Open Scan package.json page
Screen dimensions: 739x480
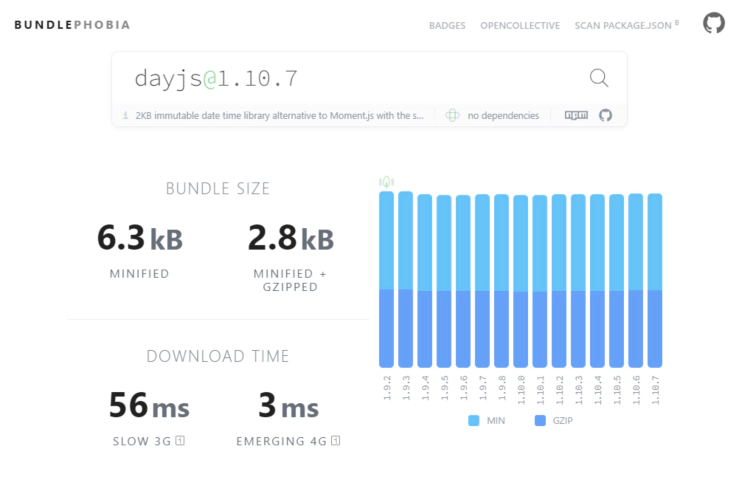[626, 25]
